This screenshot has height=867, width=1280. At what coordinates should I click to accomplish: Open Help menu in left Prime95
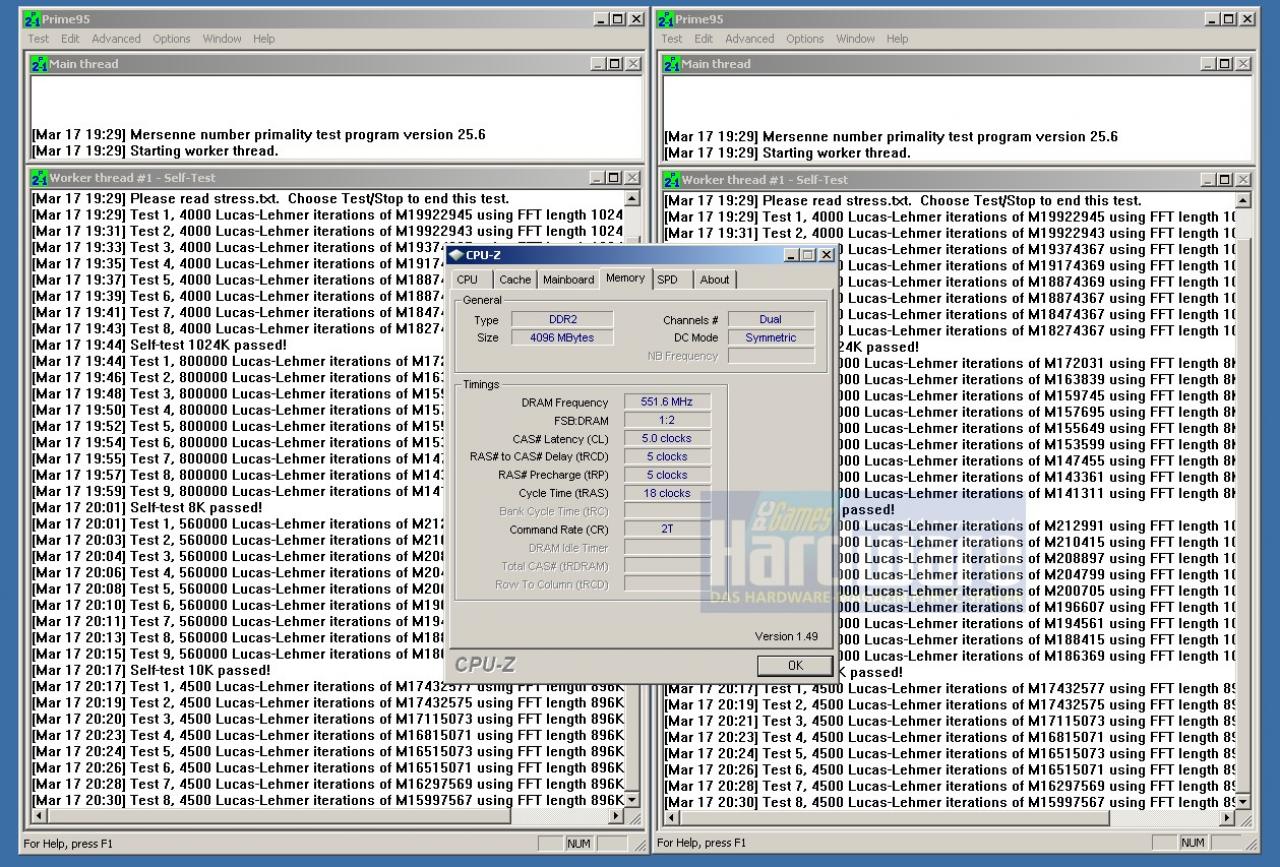[264, 39]
